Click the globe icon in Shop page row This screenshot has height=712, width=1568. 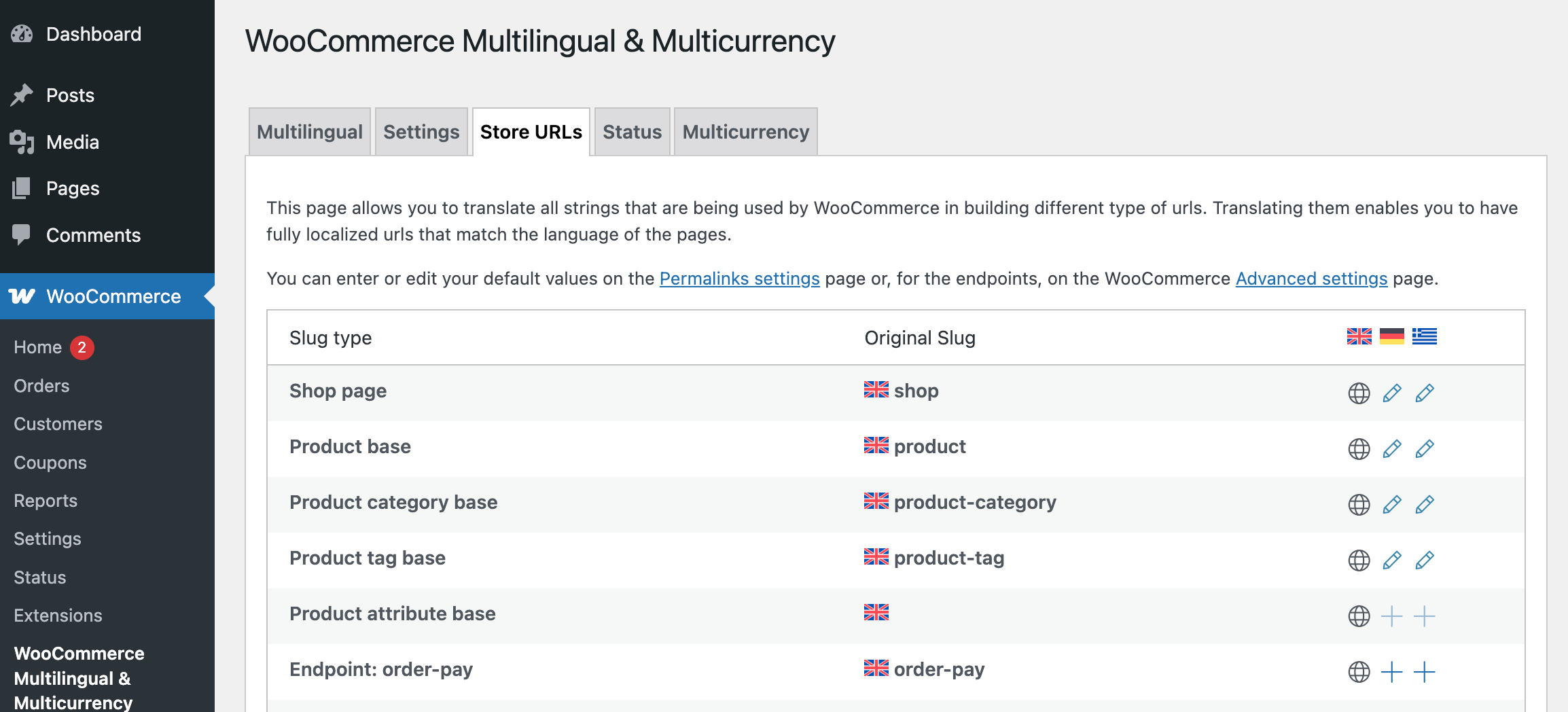(x=1359, y=393)
